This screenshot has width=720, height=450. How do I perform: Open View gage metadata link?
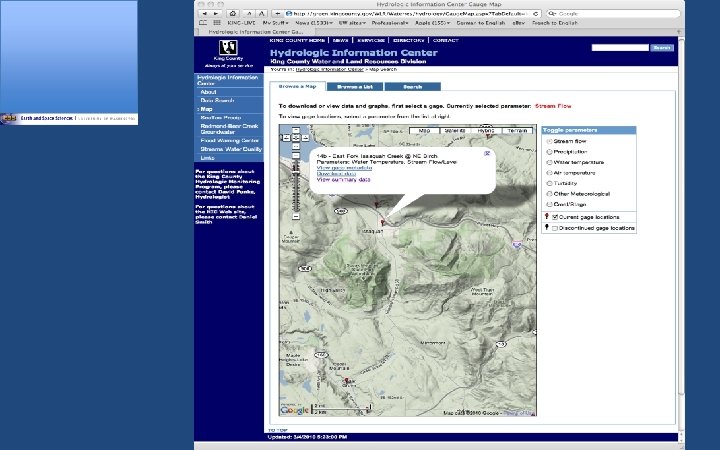pyautogui.click(x=344, y=168)
